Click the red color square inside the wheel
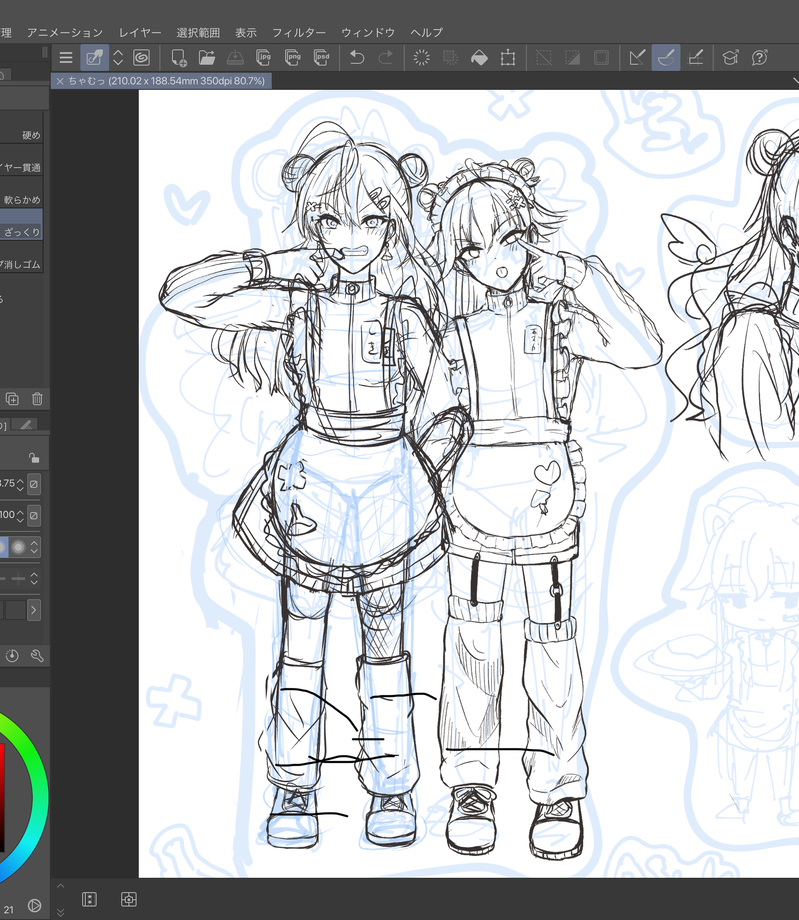Screen dimensions: 799x920 [2, 797]
